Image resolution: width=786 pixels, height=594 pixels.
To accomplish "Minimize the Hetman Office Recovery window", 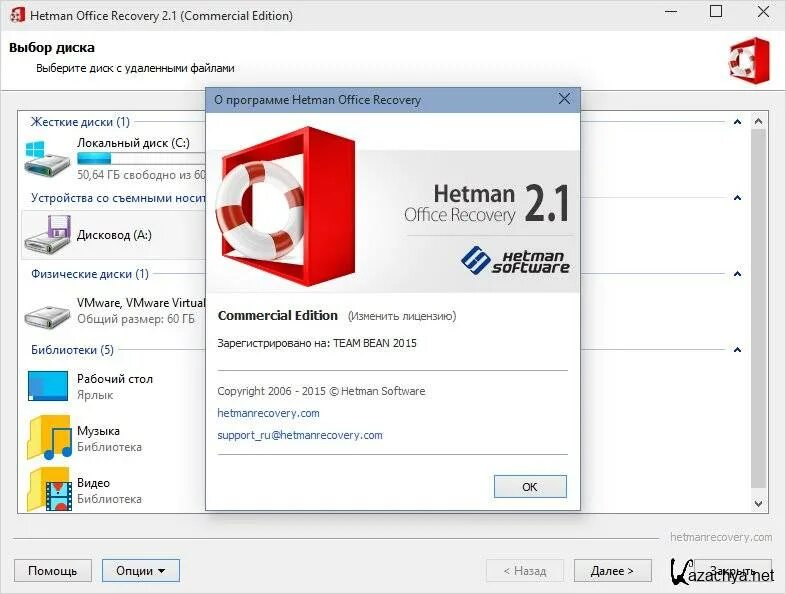I will click(x=671, y=12).
